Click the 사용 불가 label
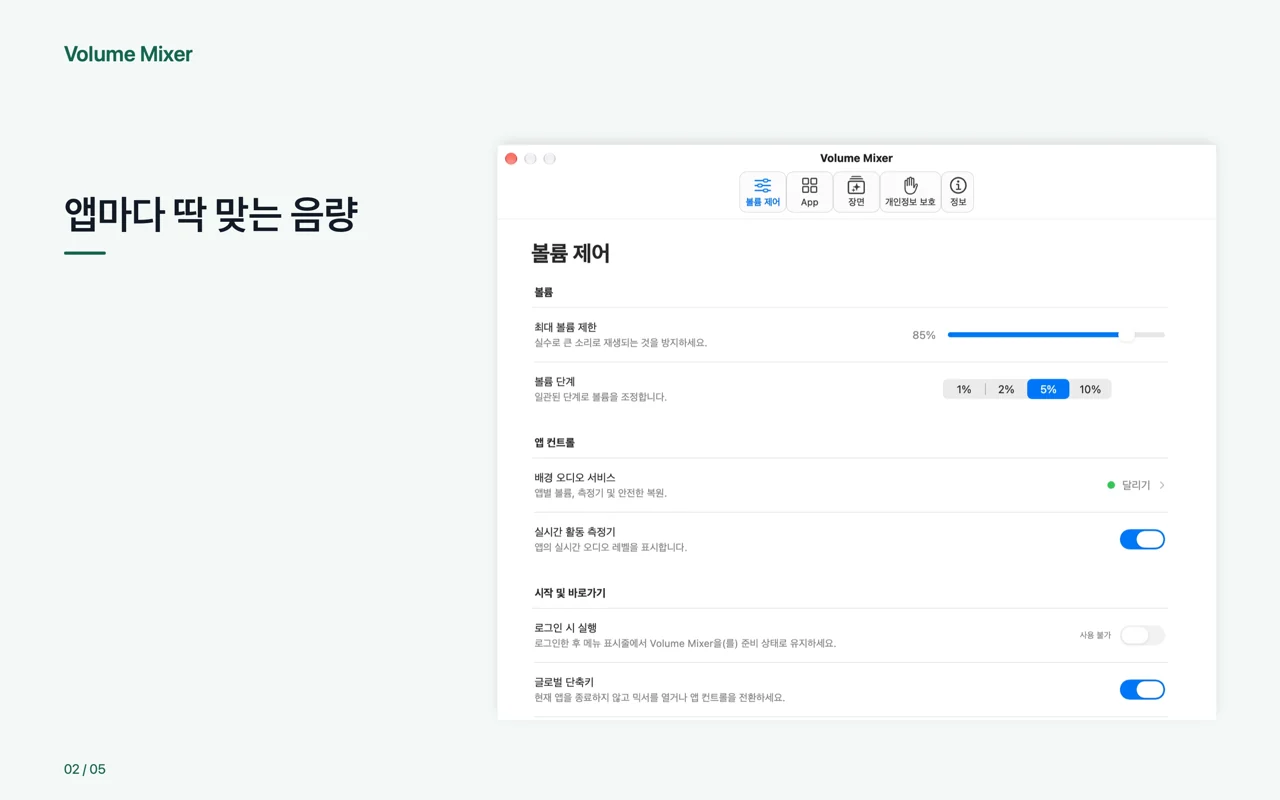 click(x=1095, y=635)
